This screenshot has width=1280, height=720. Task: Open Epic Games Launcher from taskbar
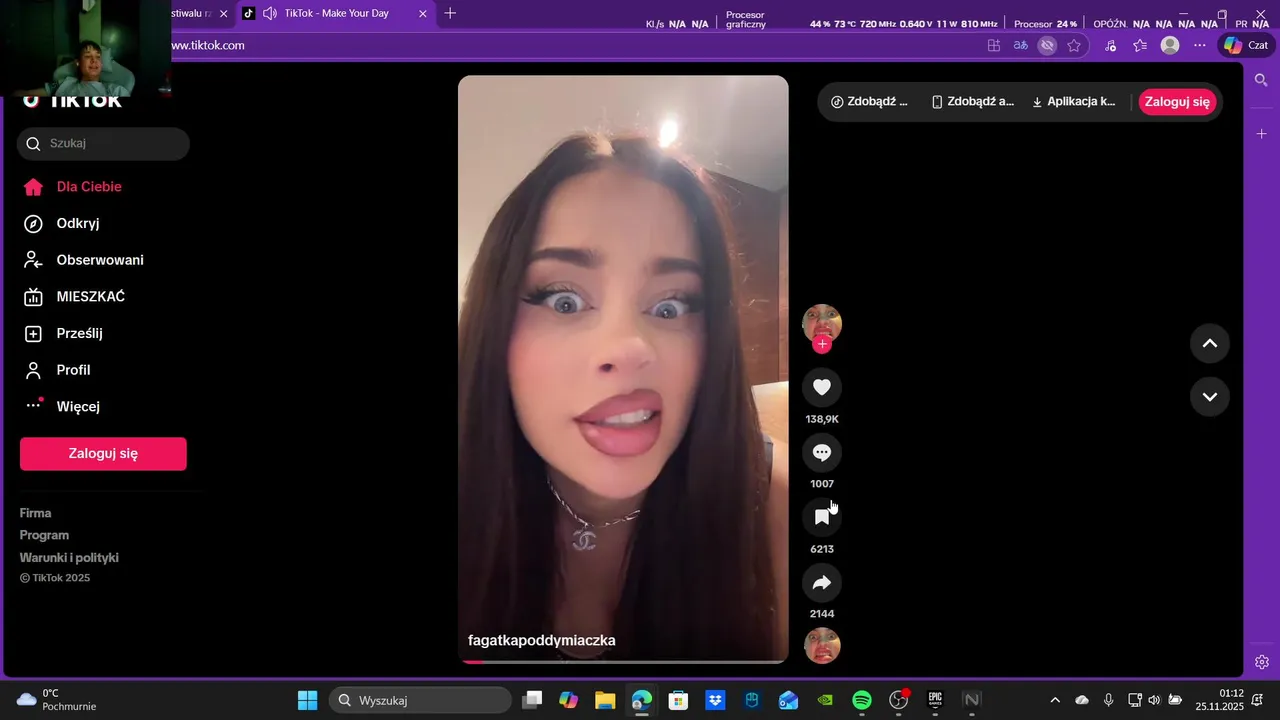pyautogui.click(x=935, y=700)
